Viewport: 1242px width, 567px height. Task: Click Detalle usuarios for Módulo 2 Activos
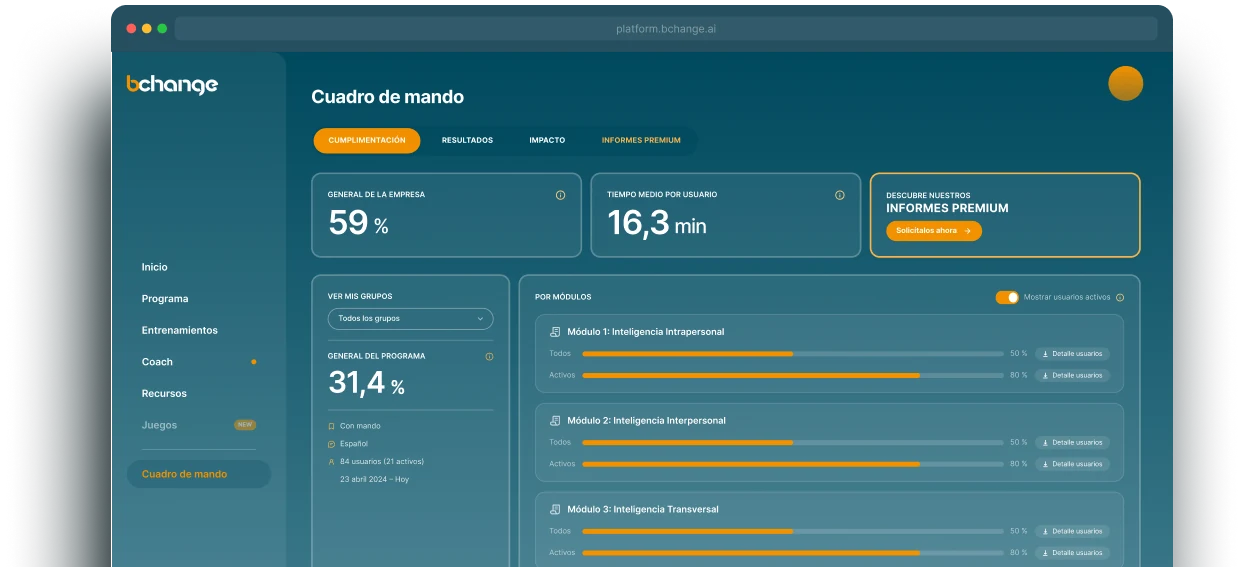(1072, 464)
